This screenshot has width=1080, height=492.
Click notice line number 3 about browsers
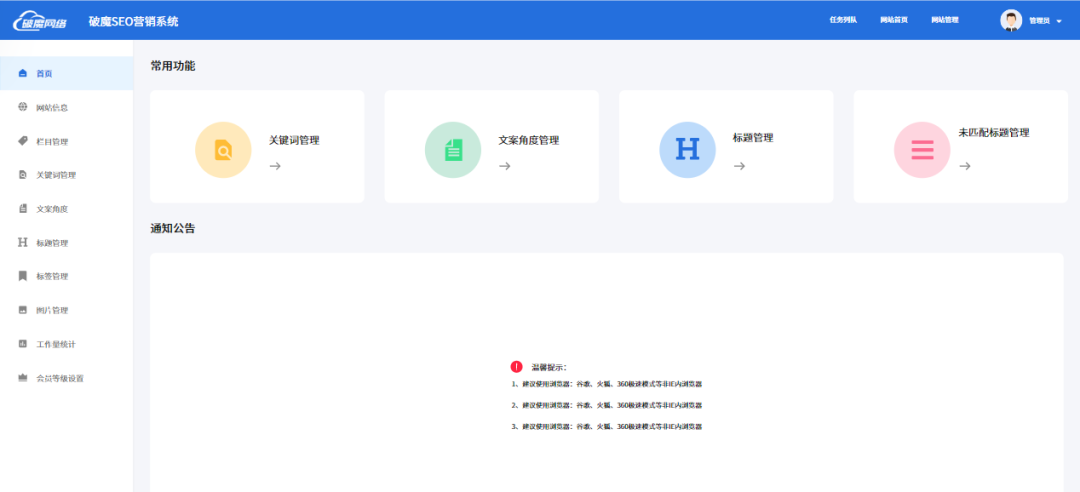607,427
